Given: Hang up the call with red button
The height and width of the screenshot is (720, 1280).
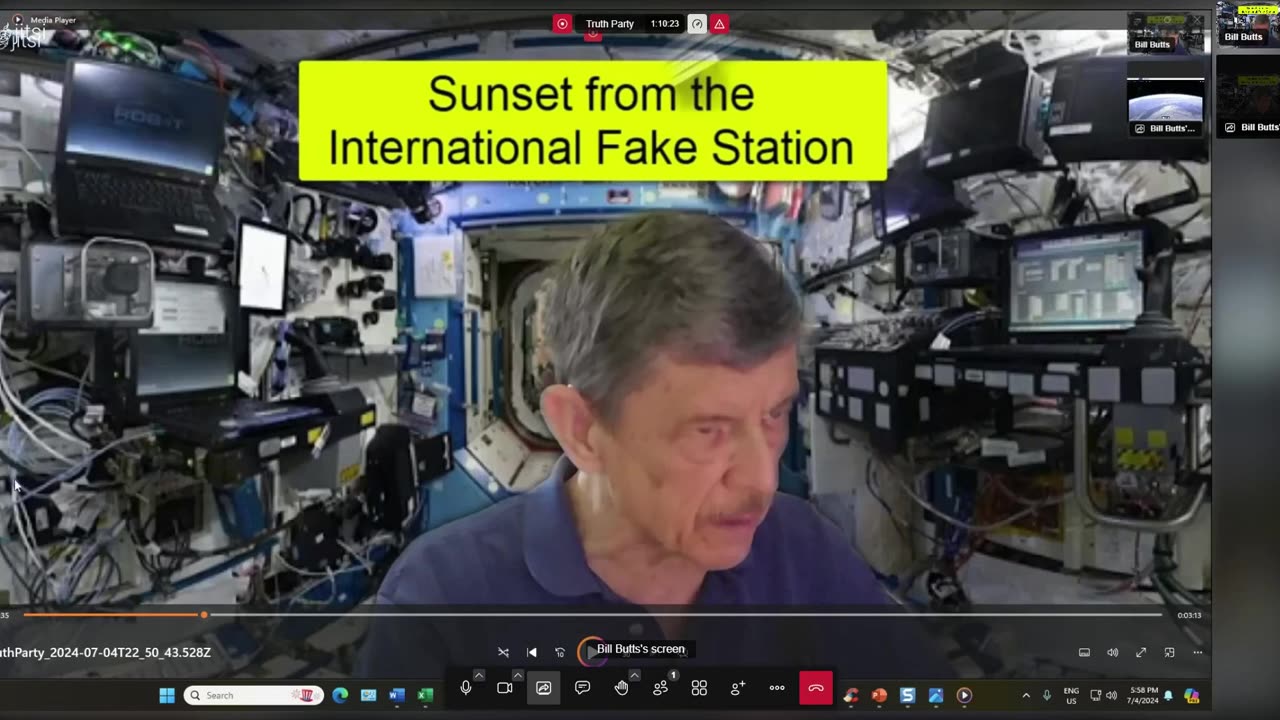Looking at the screenshot, I should (x=816, y=688).
